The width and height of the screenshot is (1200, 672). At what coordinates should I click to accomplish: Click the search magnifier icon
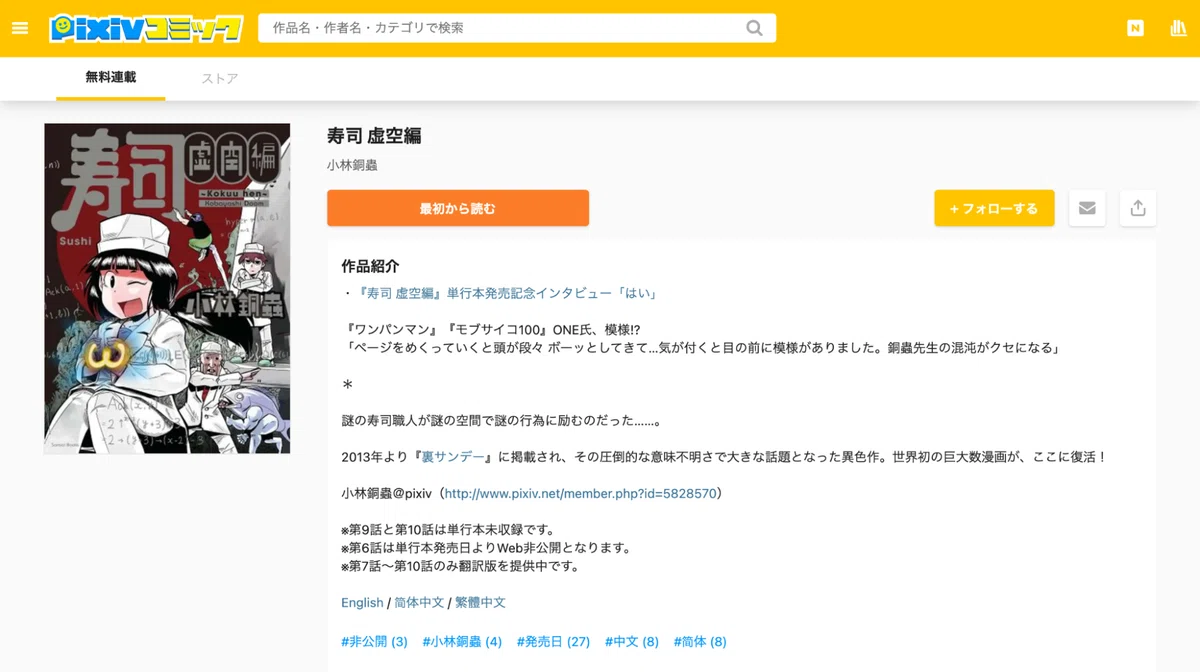point(754,28)
